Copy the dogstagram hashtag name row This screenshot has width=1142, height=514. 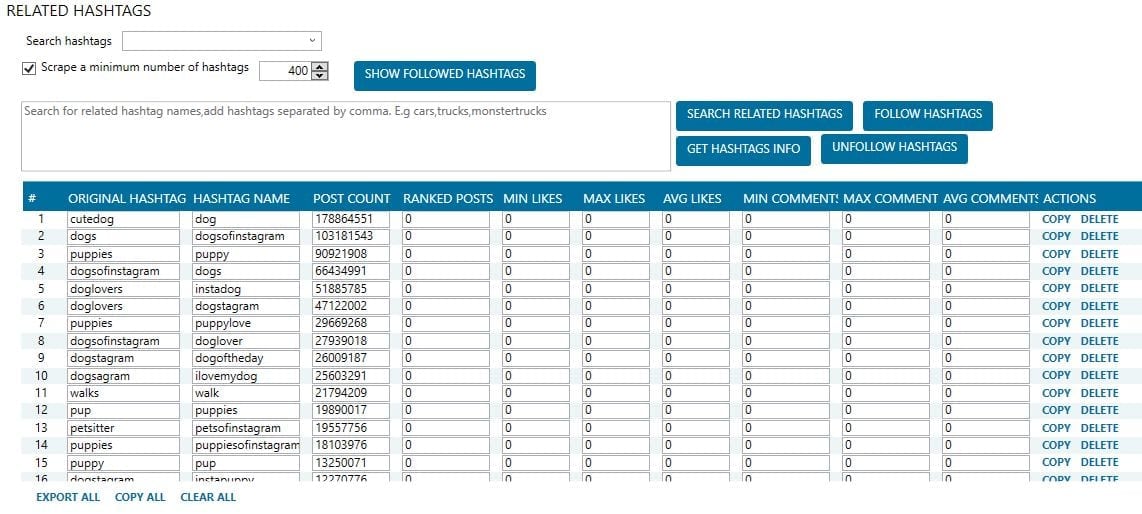click(x=1056, y=306)
